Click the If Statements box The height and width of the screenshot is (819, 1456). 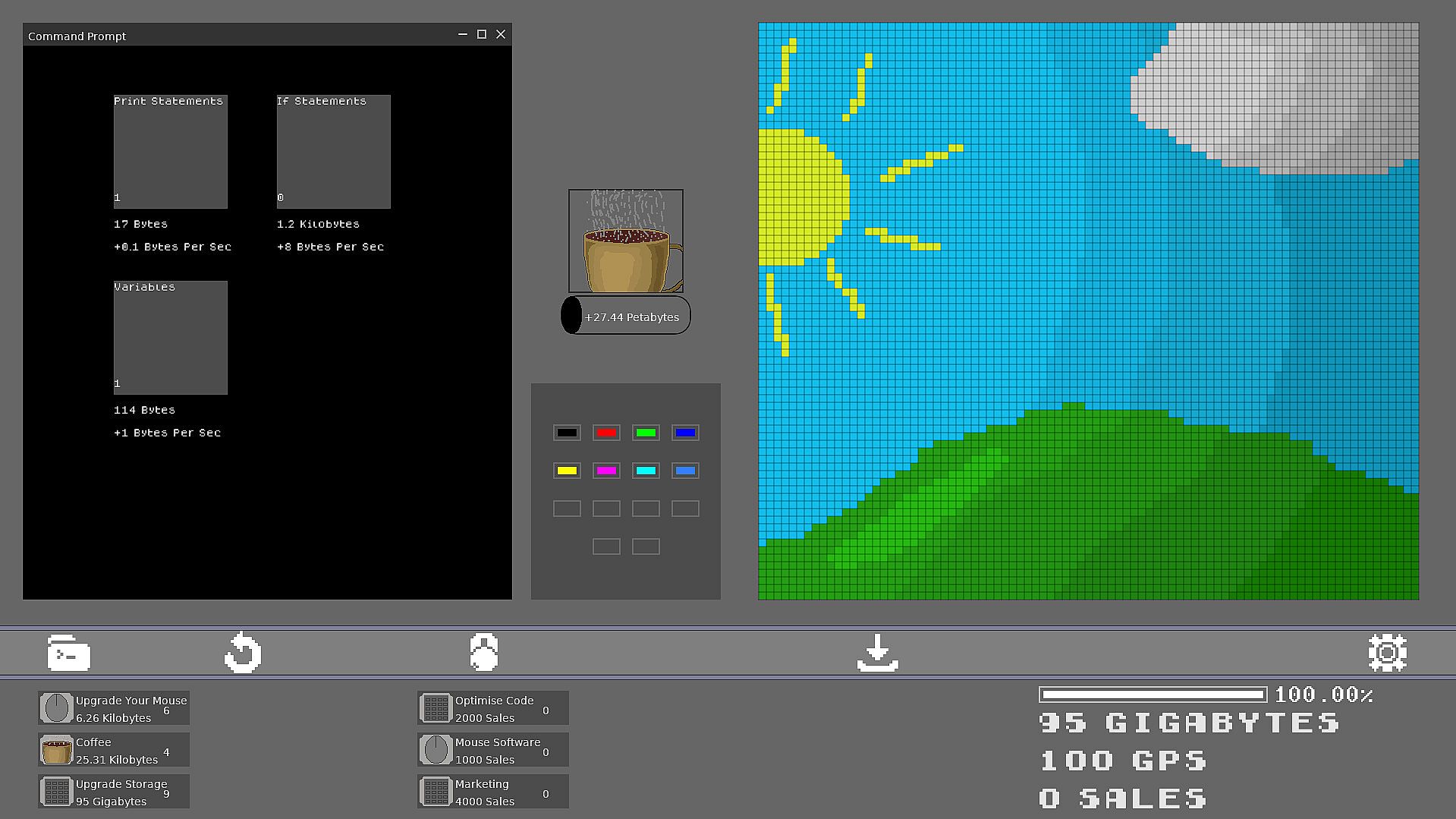334,152
